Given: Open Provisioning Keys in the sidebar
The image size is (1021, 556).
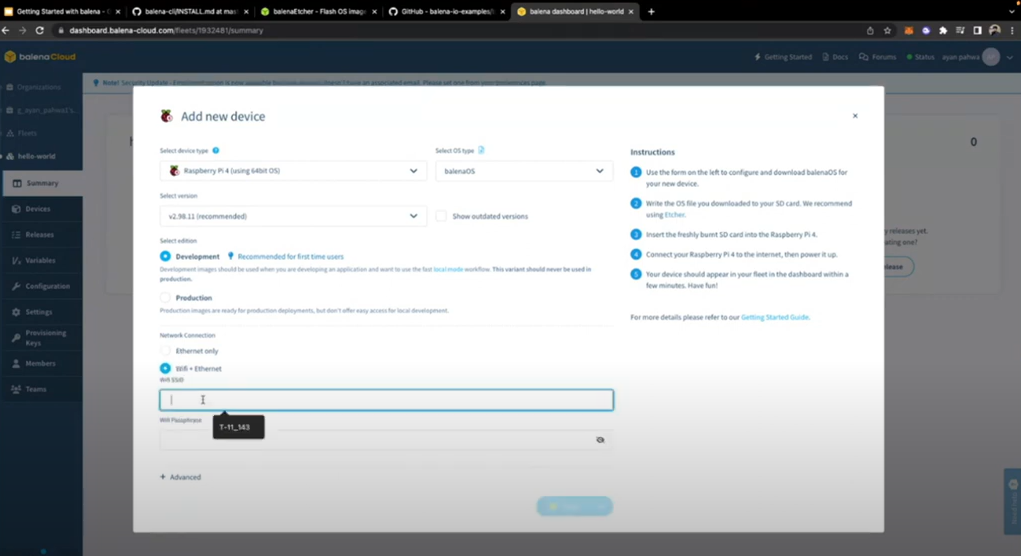Looking at the screenshot, I should [x=41, y=338].
